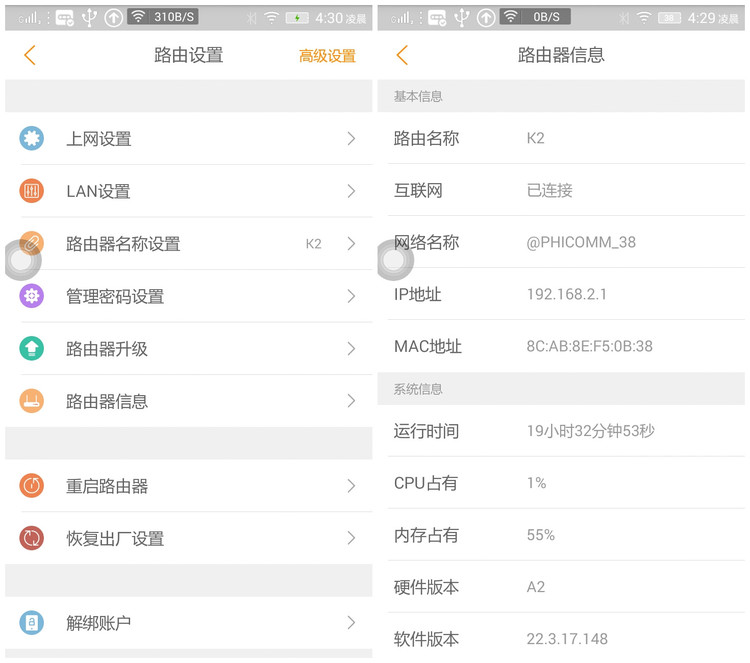750x663 pixels.
Task: Tap the 硬件版本 value A2
Action: point(535,587)
